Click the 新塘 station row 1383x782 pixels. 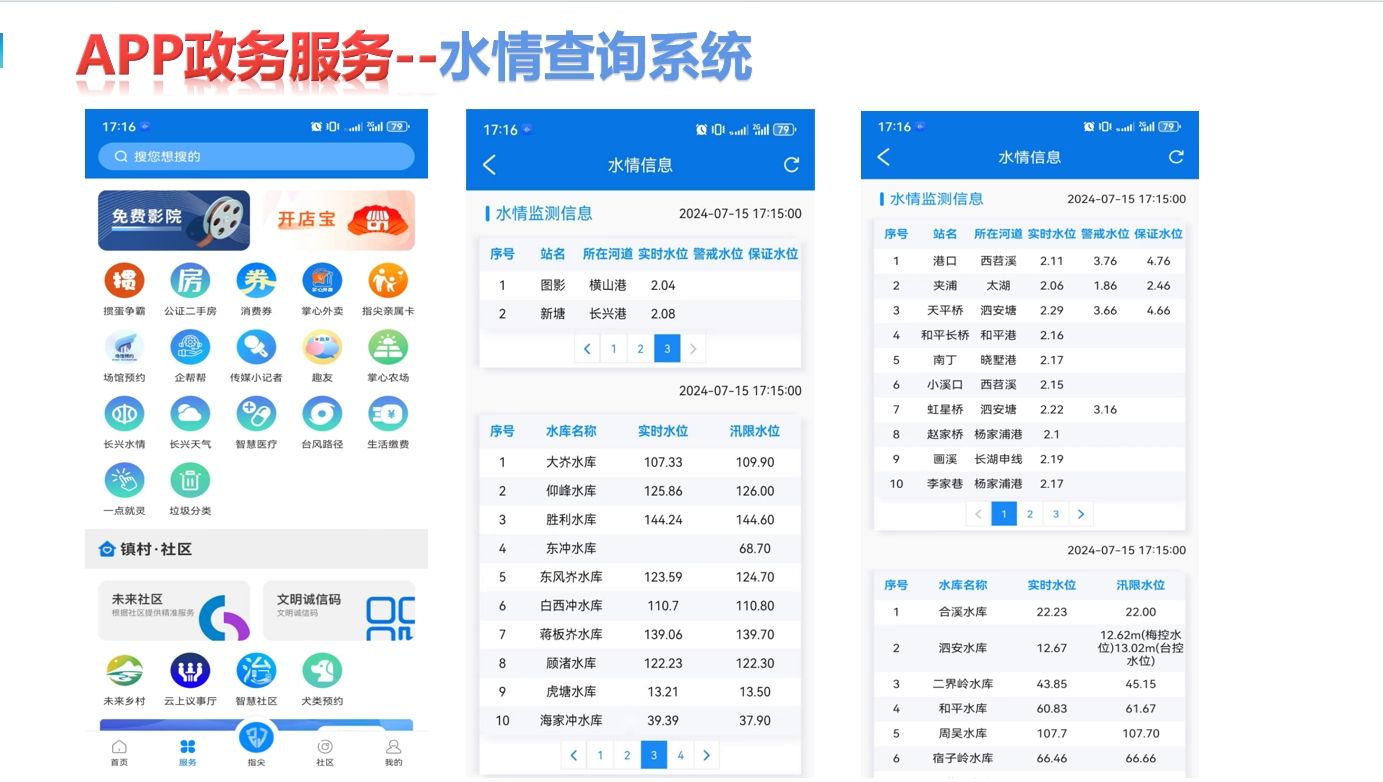pyautogui.click(x=640, y=314)
